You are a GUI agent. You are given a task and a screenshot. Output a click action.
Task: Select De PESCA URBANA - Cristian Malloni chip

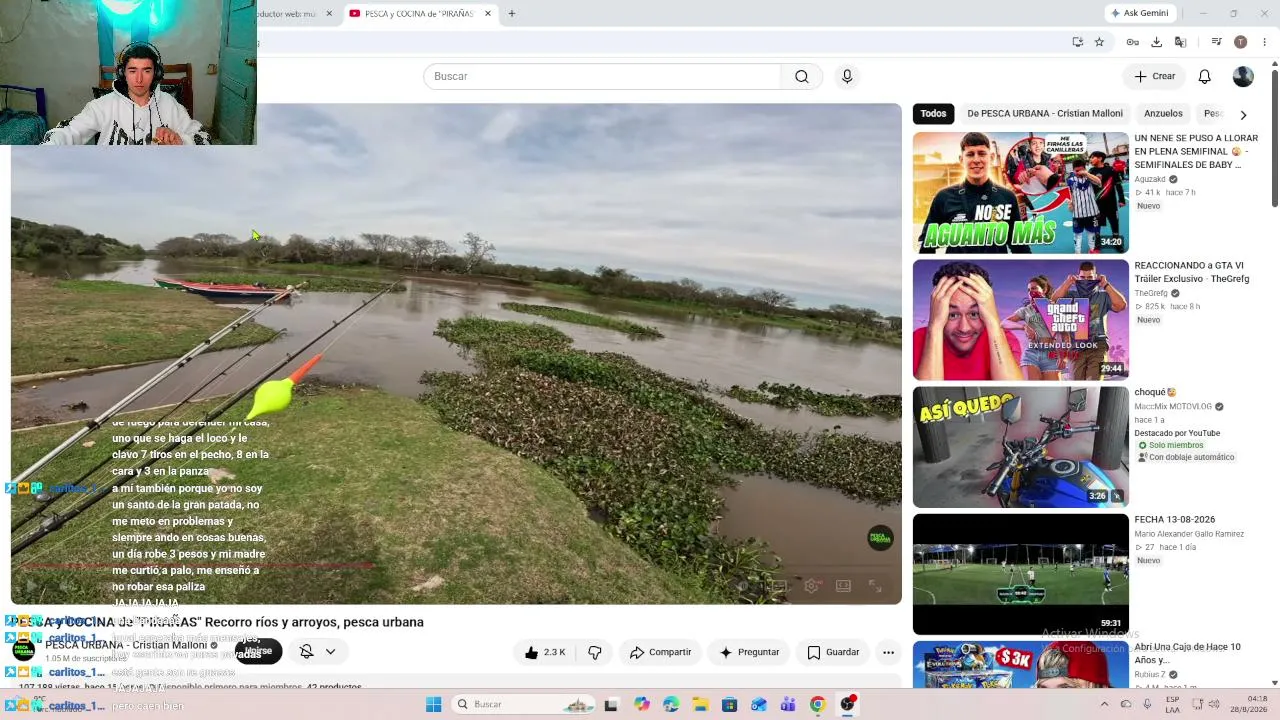tap(1045, 114)
